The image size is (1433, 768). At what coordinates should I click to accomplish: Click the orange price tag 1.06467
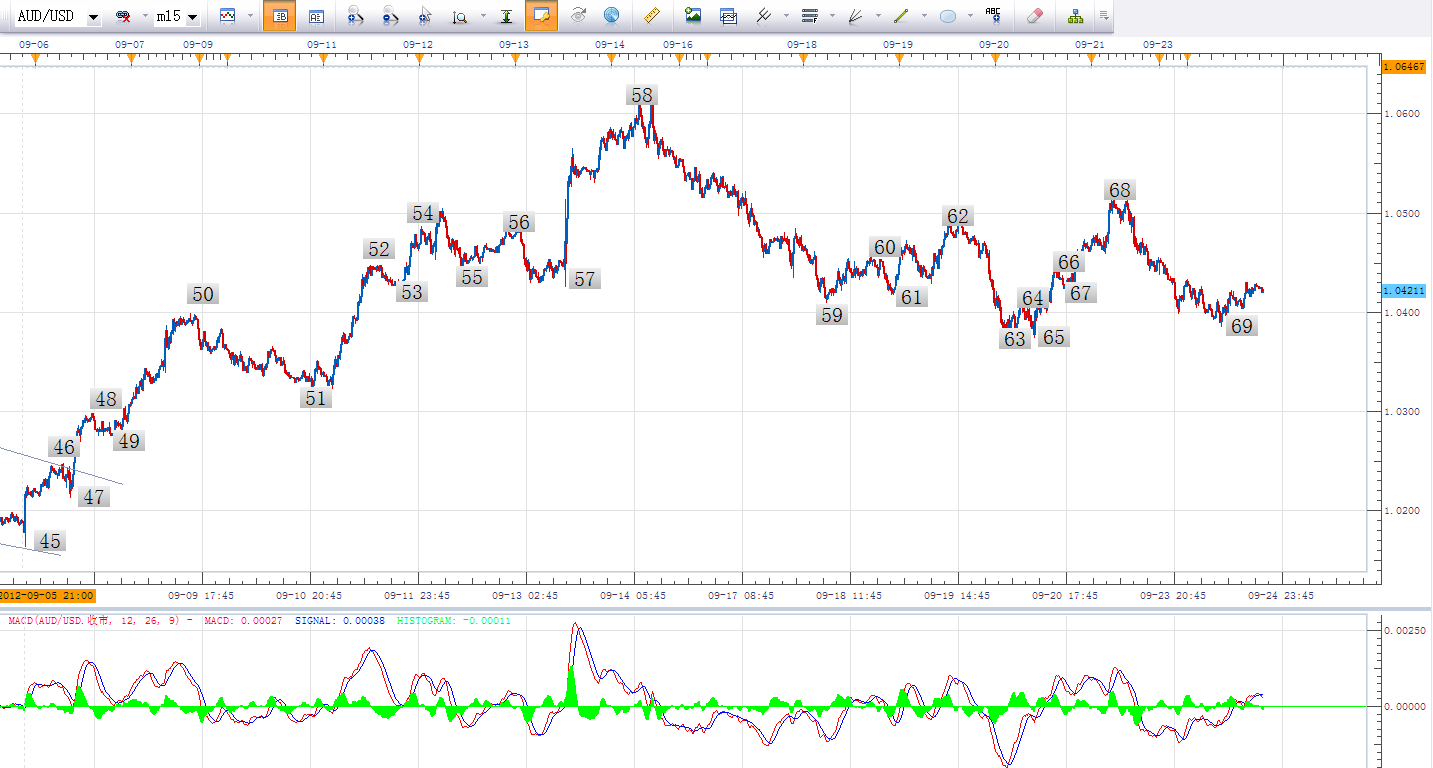tap(1404, 66)
